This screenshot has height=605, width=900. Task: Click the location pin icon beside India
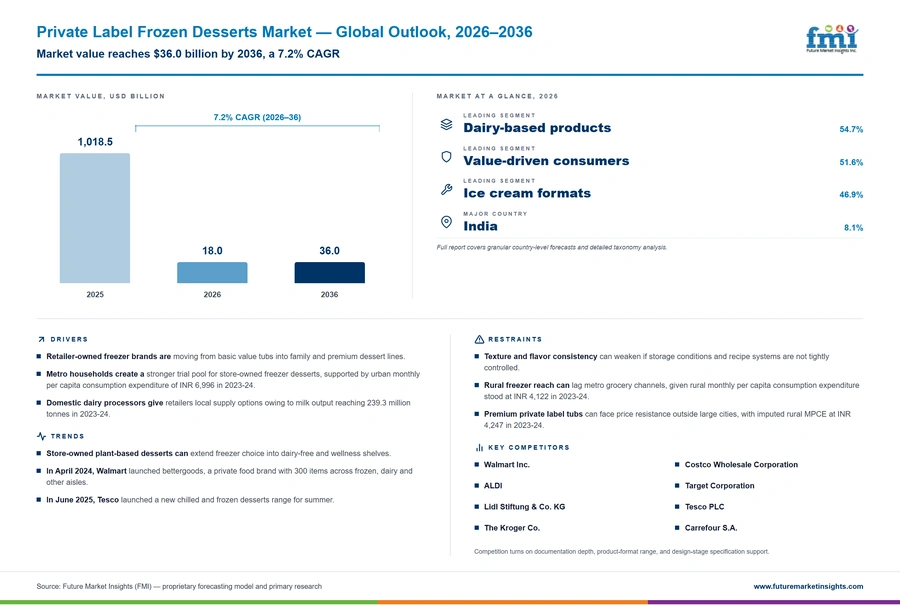(447, 222)
